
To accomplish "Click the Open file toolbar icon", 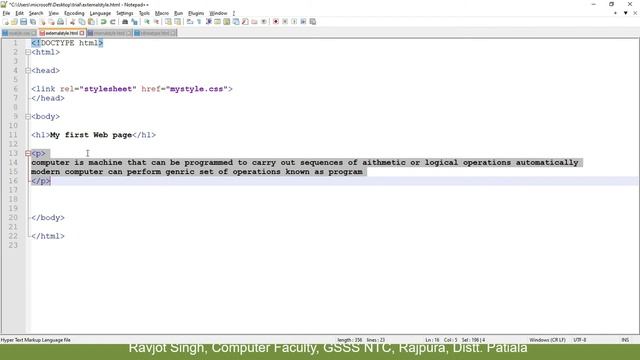I will click(x=14, y=22).
